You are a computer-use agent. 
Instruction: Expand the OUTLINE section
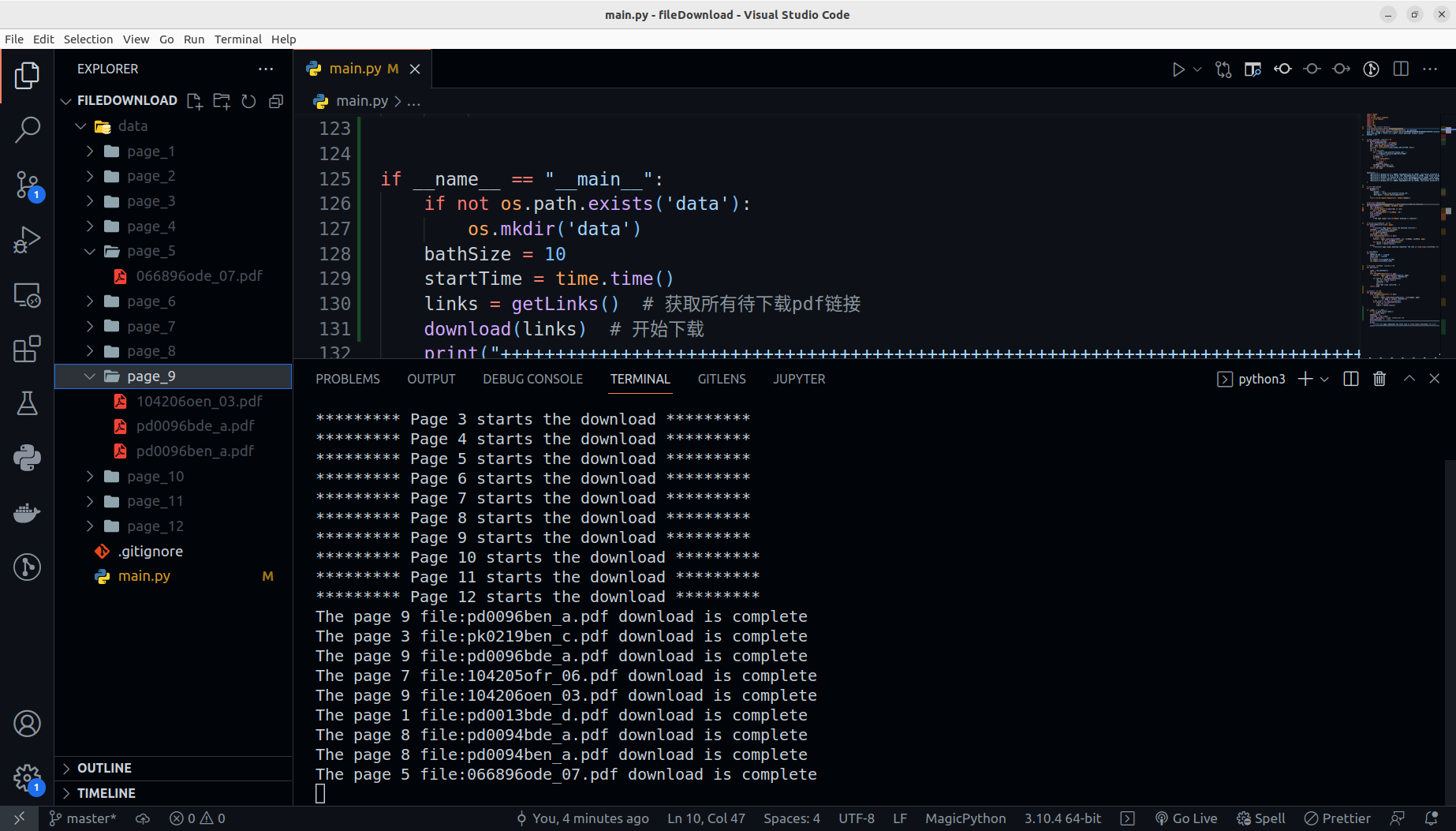pyautogui.click(x=104, y=768)
